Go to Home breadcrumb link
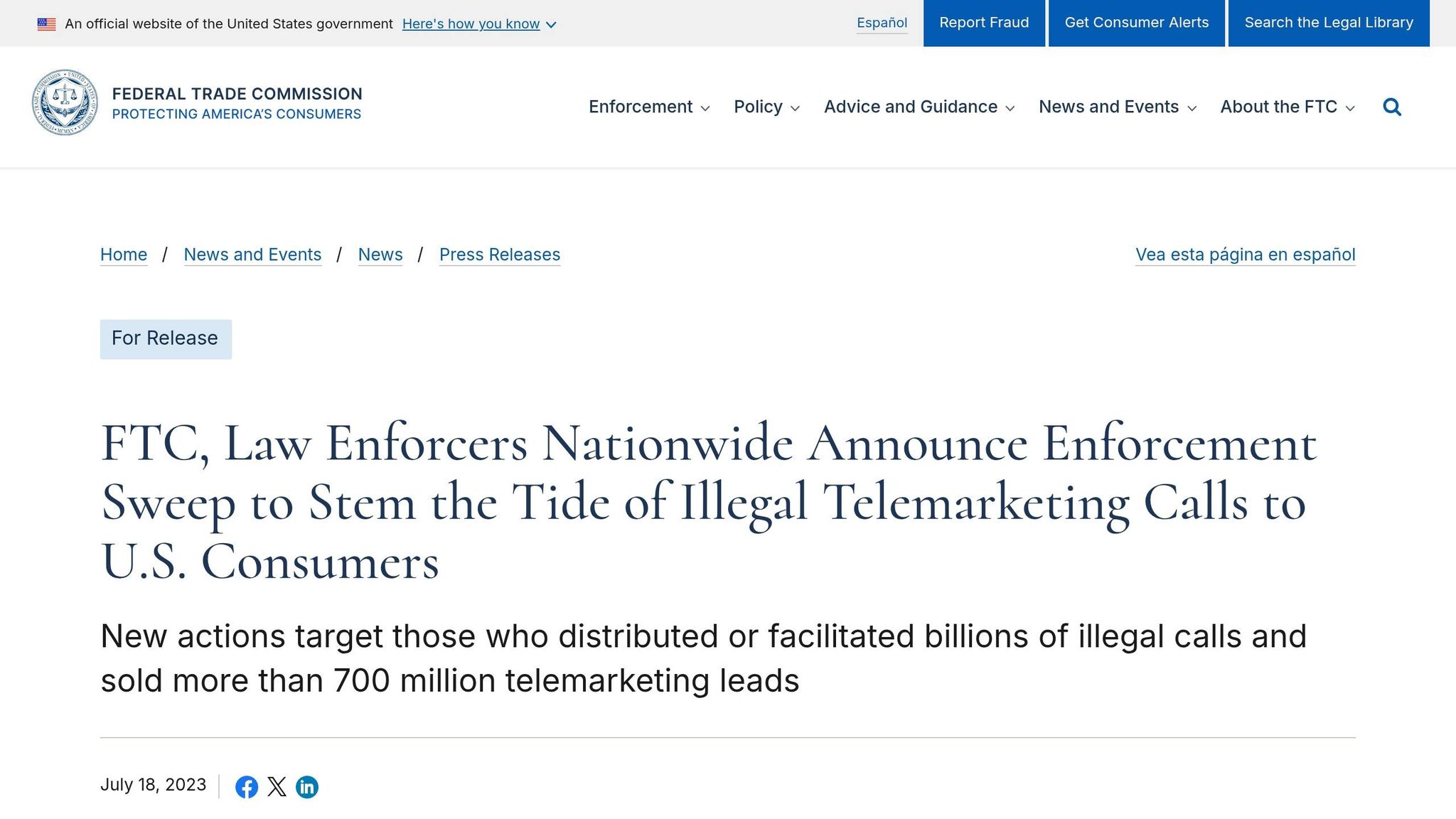Image resolution: width=1456 pixels, height=819 pixels. tap(124, 255)
